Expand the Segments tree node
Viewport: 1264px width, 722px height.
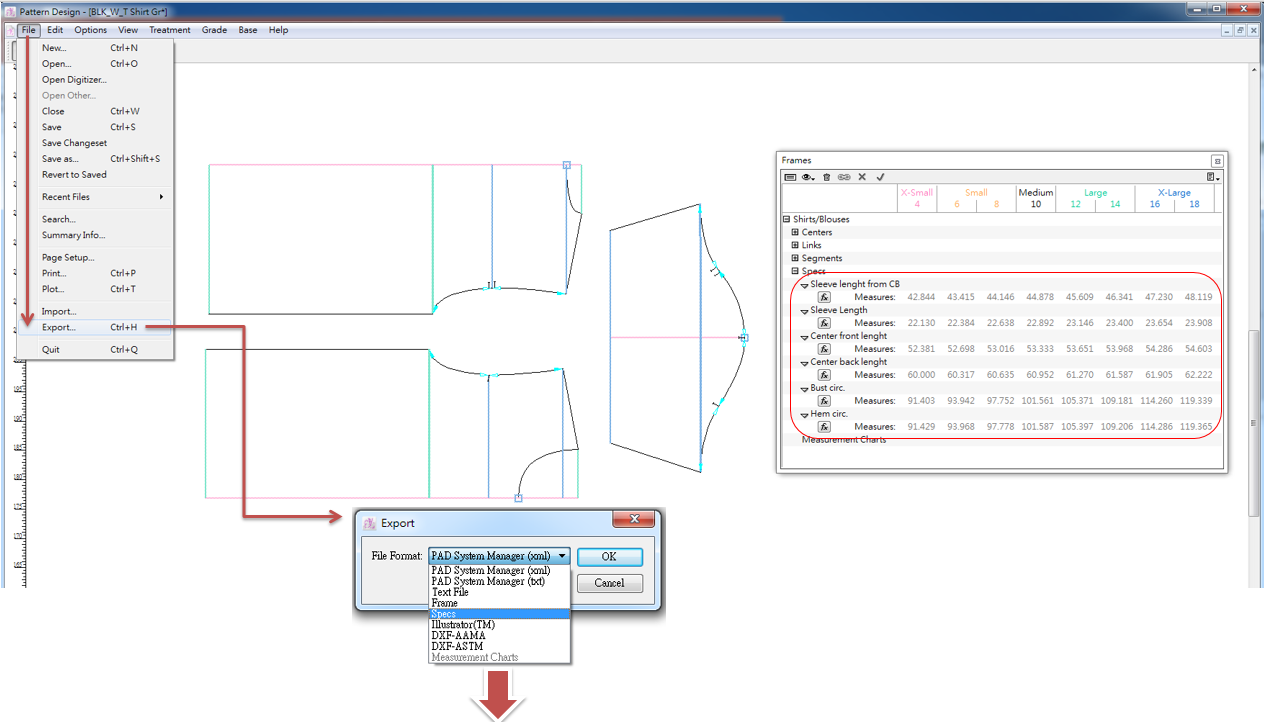(x=795, y=258)
